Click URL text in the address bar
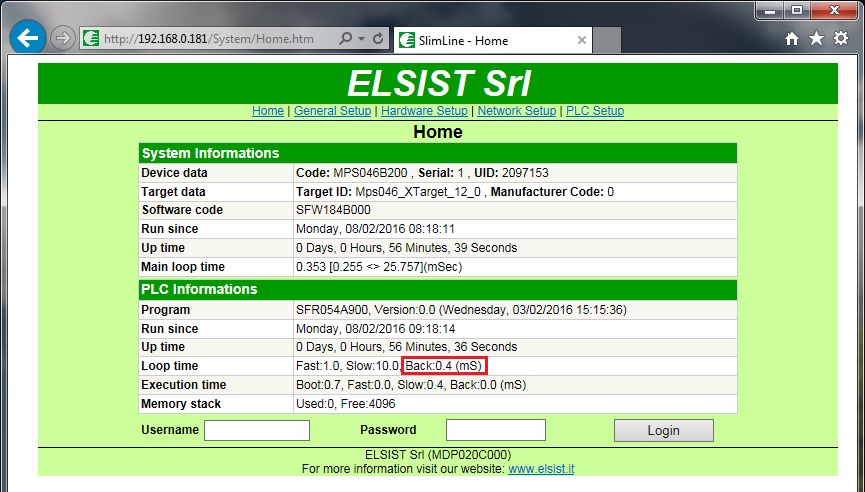This screenshot has width=865, height=492. click(209, 39)
